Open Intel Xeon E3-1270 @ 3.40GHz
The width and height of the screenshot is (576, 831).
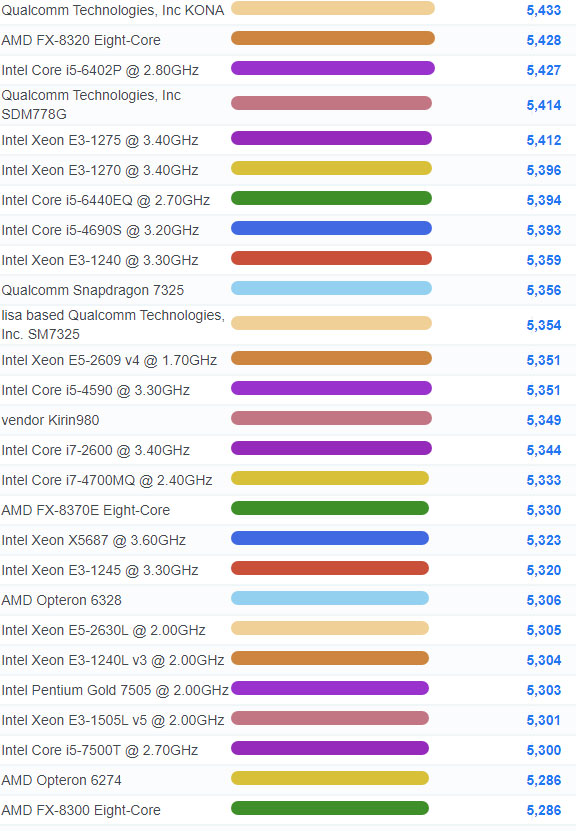(x=100, y=170)
